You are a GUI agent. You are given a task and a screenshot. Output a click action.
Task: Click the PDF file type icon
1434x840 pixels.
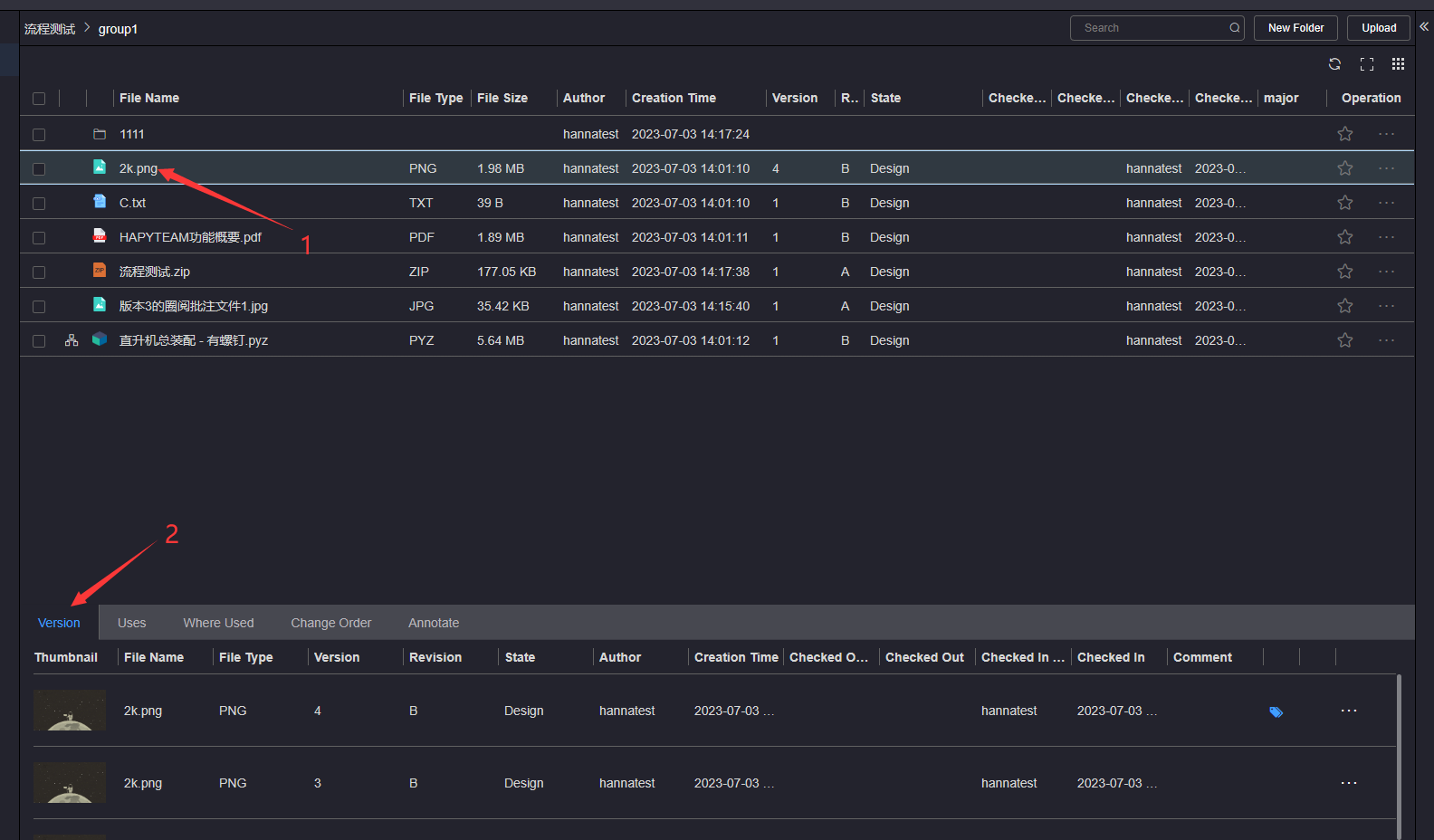click(100, 236)
